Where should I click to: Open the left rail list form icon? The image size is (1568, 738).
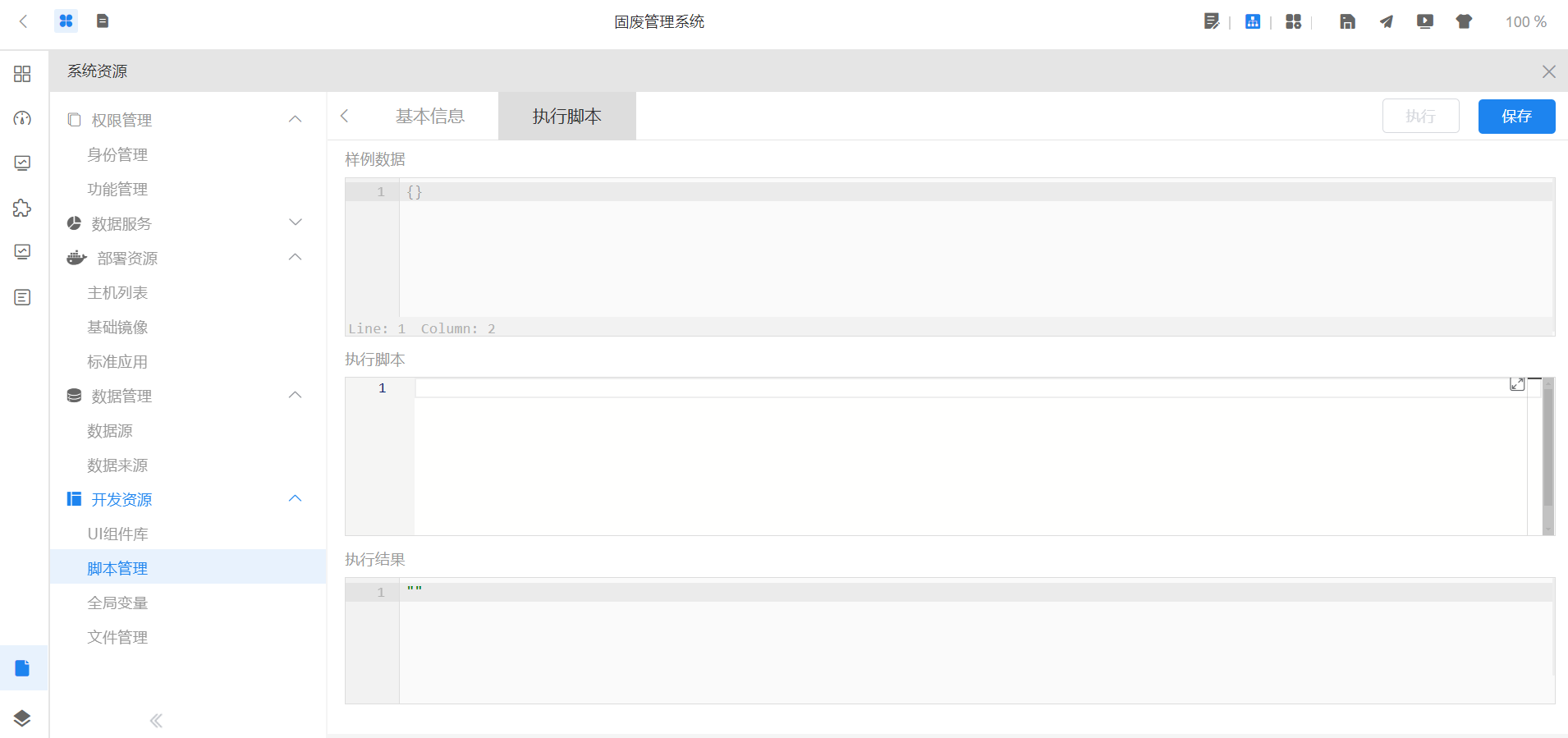23,297
